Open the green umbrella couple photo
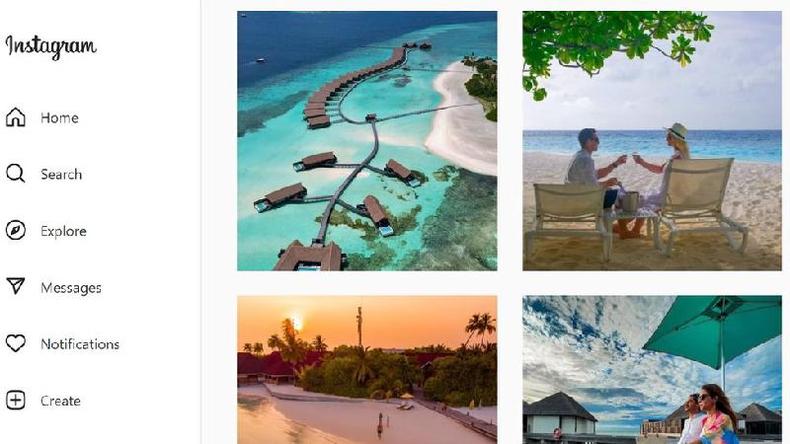This screenshot has height=444, width=790. pos(652,370)
